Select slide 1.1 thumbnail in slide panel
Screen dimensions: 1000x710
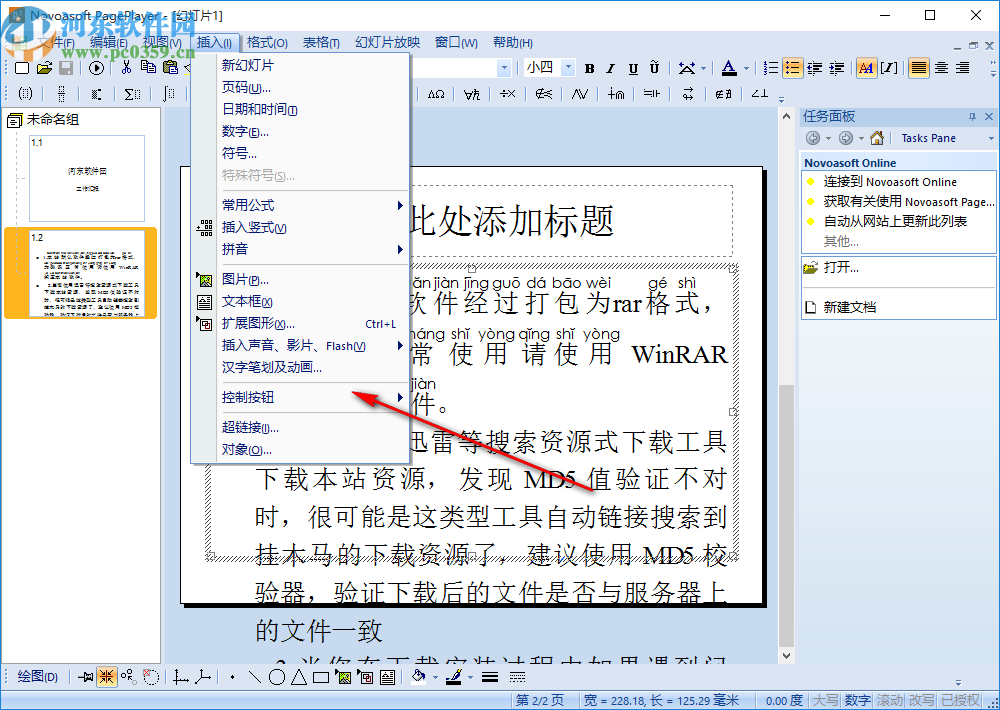point(85,180)
